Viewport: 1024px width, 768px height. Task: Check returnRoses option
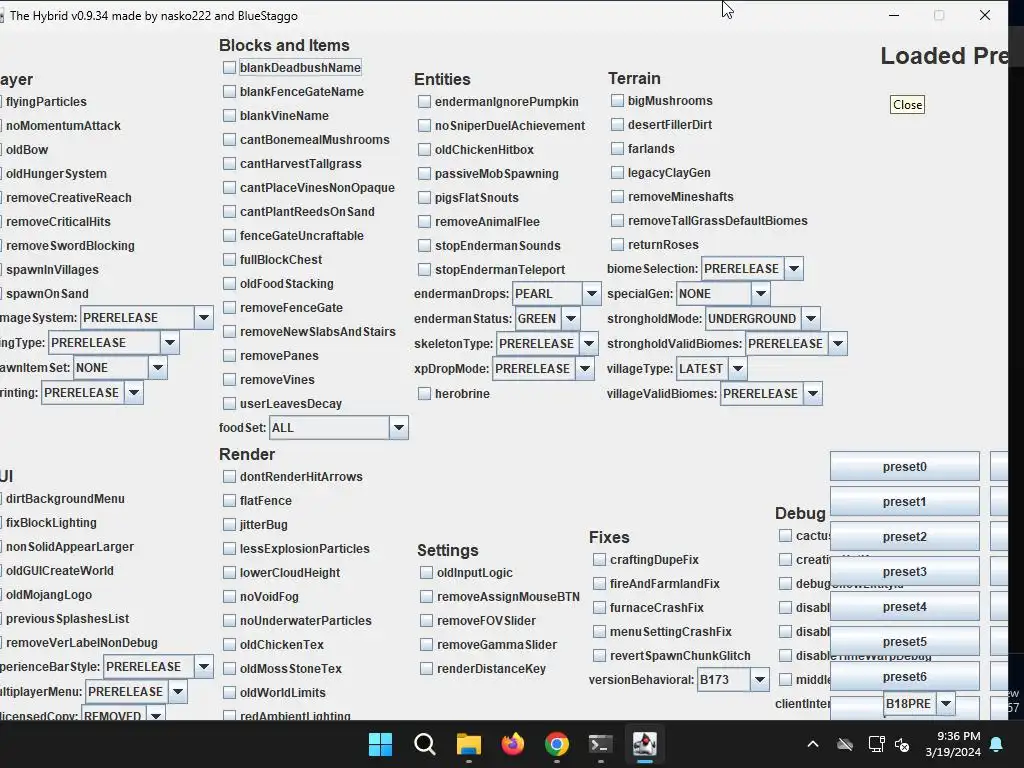click(x=617, y=244)
